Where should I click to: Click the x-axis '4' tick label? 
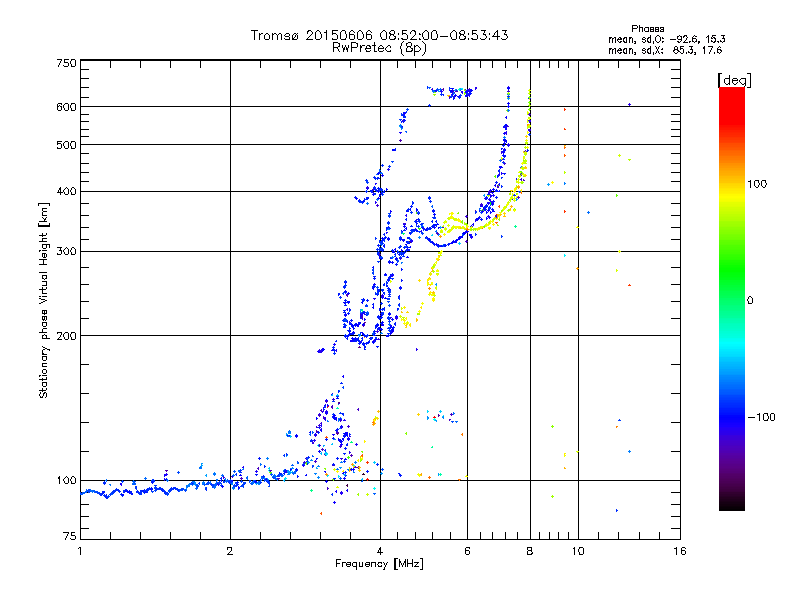coord(380,551)
